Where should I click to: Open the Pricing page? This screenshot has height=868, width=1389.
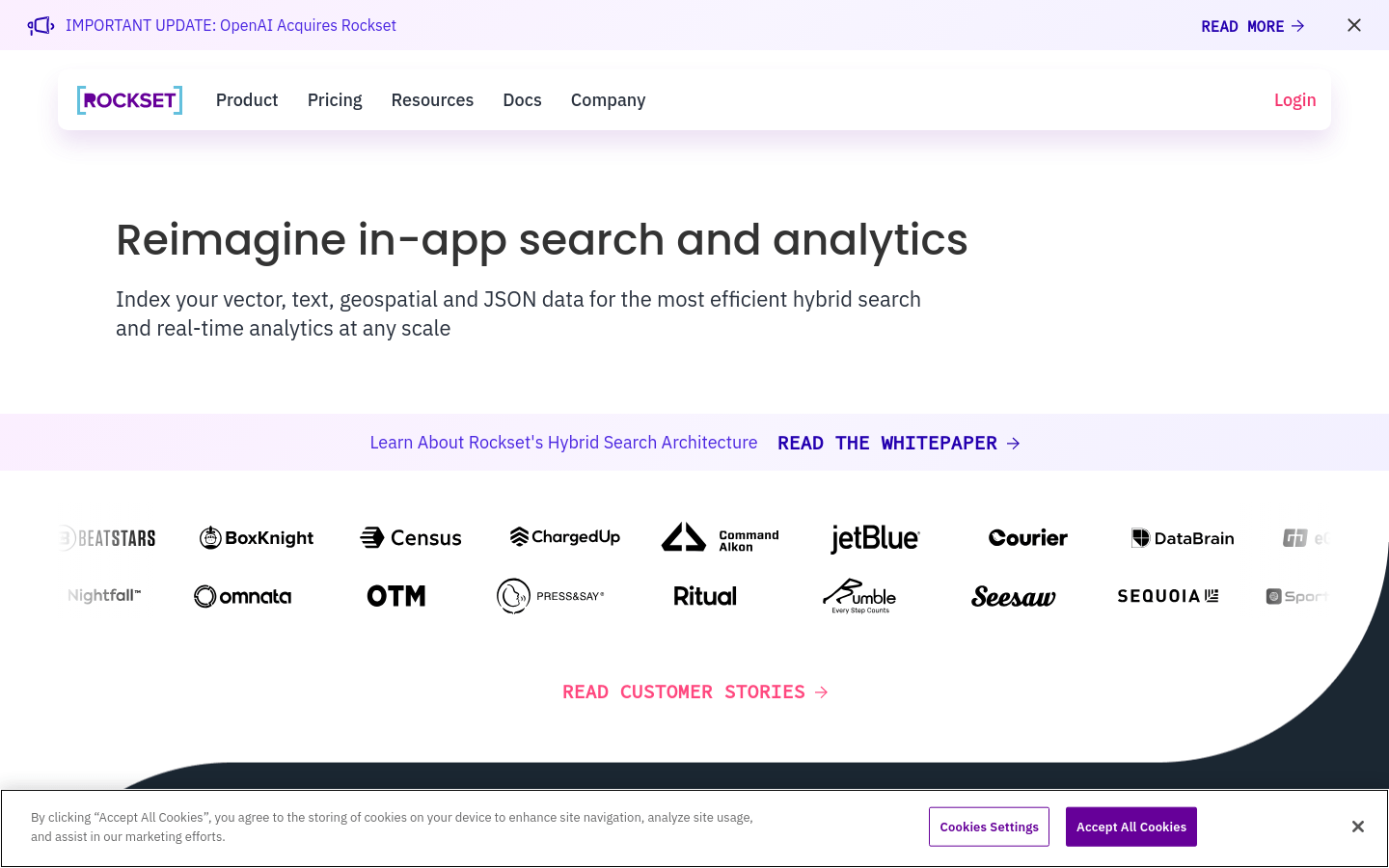click(x=335, y=100)
